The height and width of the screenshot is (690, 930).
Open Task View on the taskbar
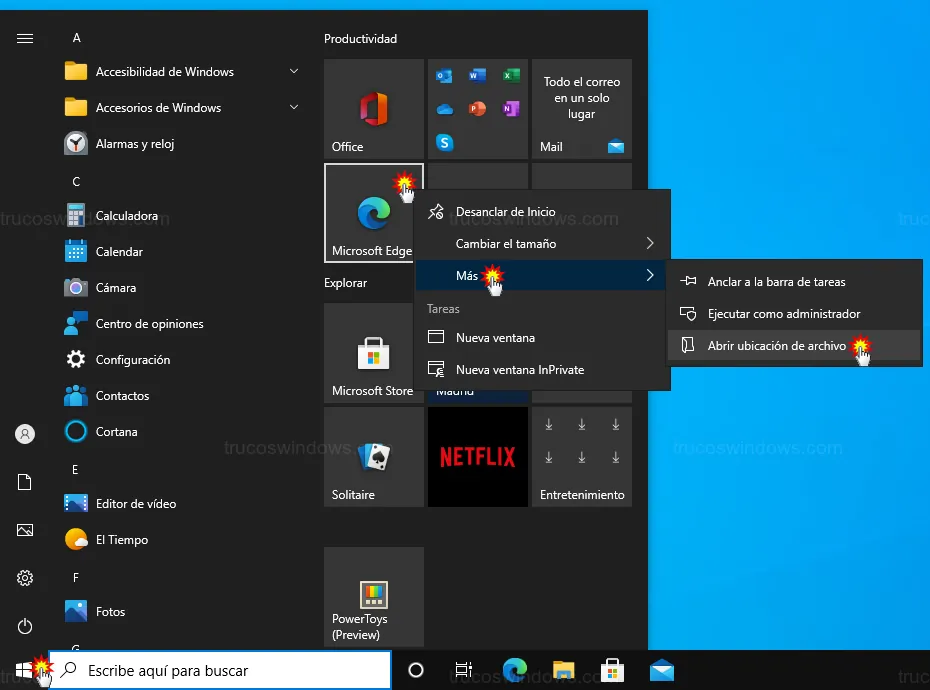pyautogui.click(x=463, y=670)
